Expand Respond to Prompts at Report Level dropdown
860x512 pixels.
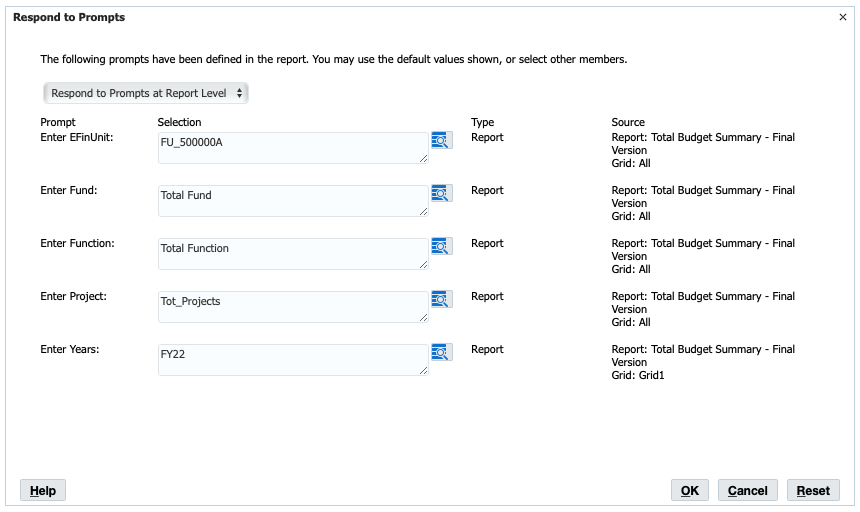[146, 93]
